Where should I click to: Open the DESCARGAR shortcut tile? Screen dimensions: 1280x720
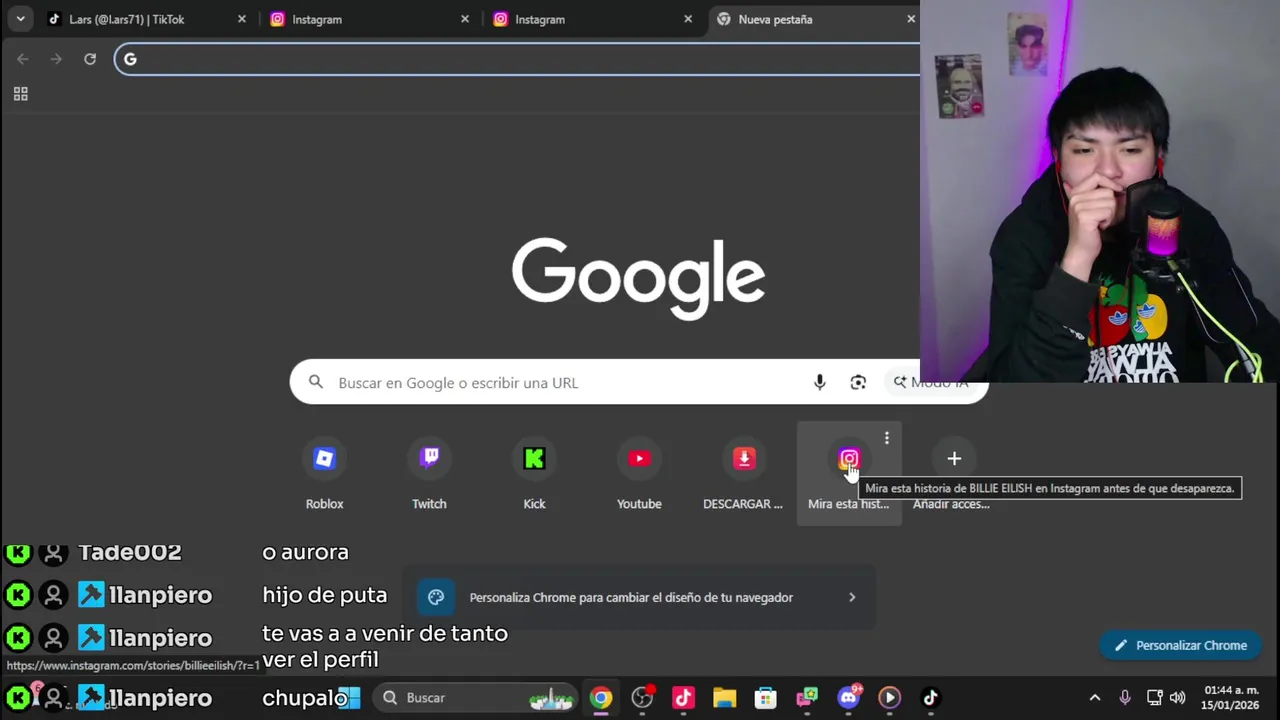[743, 474]
